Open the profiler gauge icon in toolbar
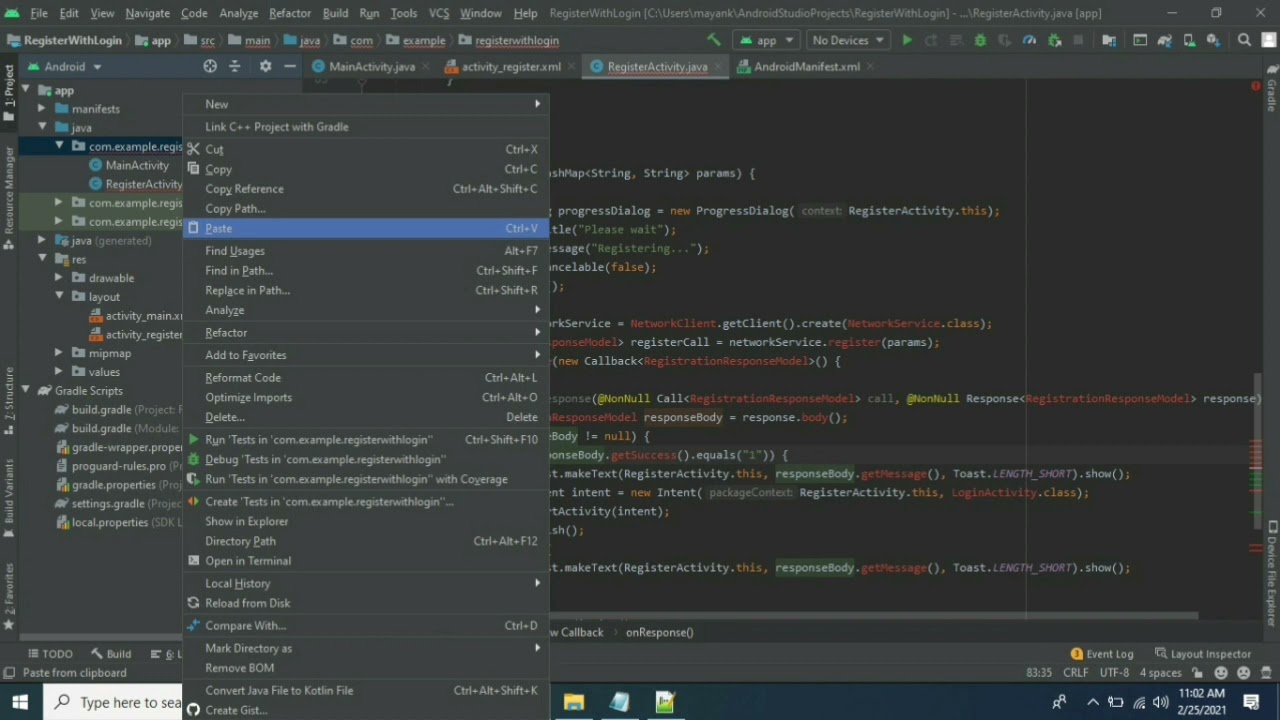1280x720 pixels. tap(1029, 40)
